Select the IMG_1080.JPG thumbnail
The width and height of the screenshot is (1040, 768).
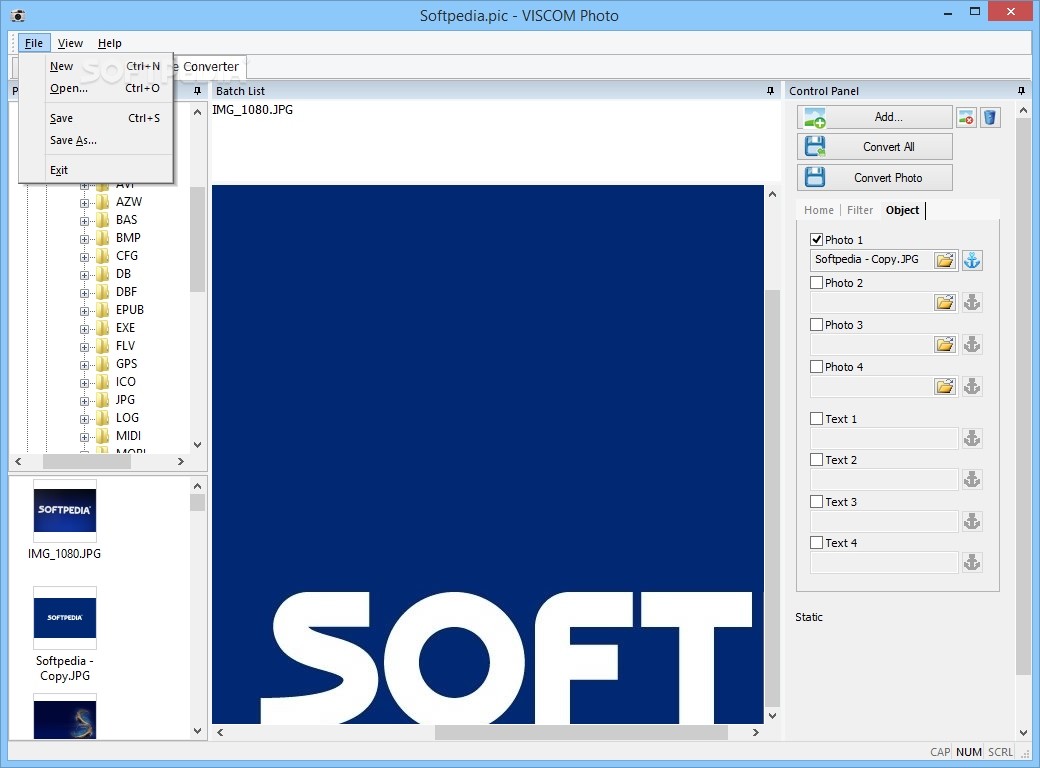pyautogui.click(x=65, y=511)
